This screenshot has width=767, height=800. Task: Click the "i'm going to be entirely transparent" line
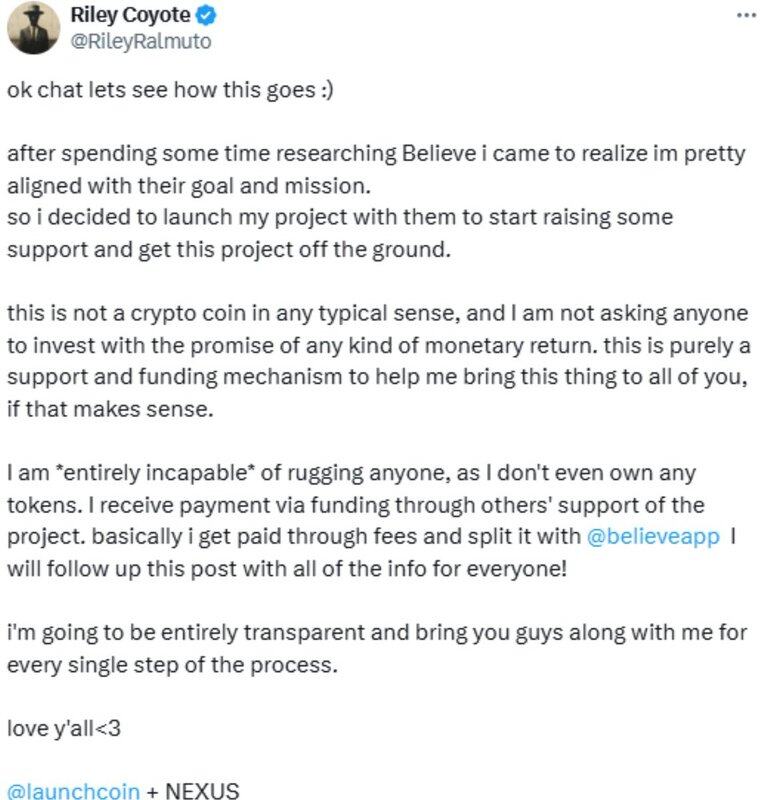coord(377,632)
